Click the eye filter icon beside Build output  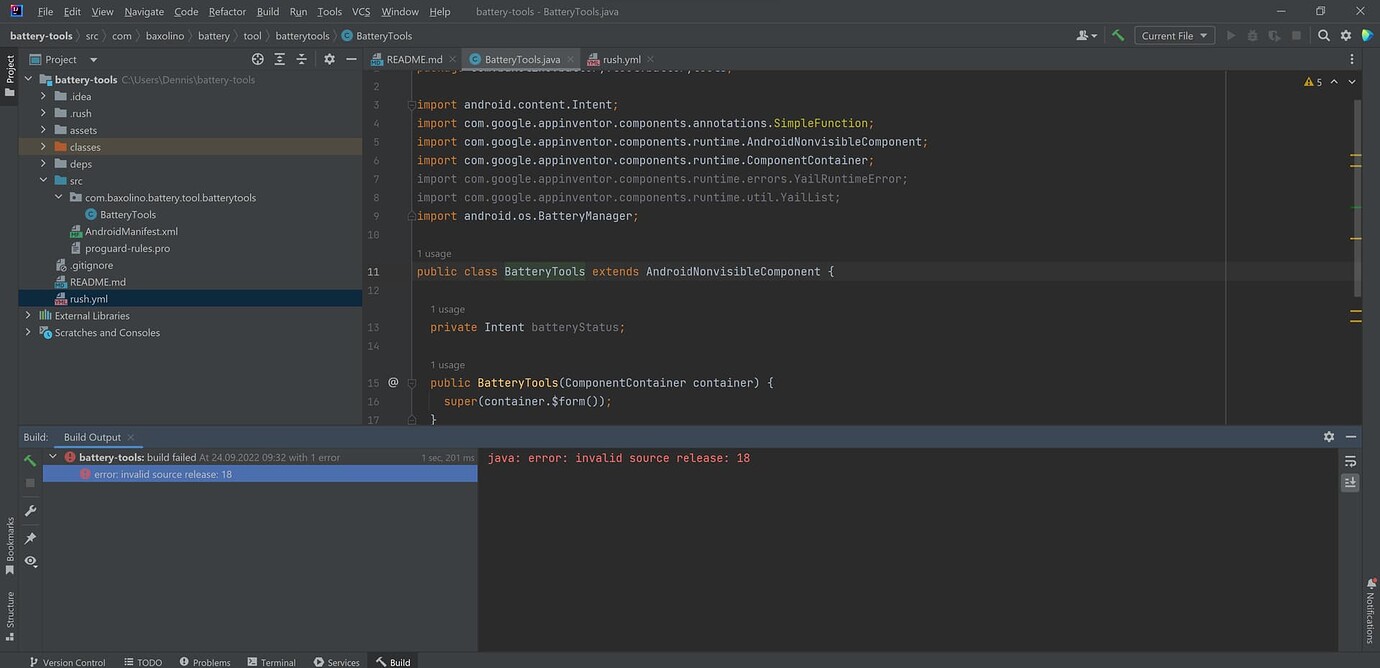click(30, 562)
